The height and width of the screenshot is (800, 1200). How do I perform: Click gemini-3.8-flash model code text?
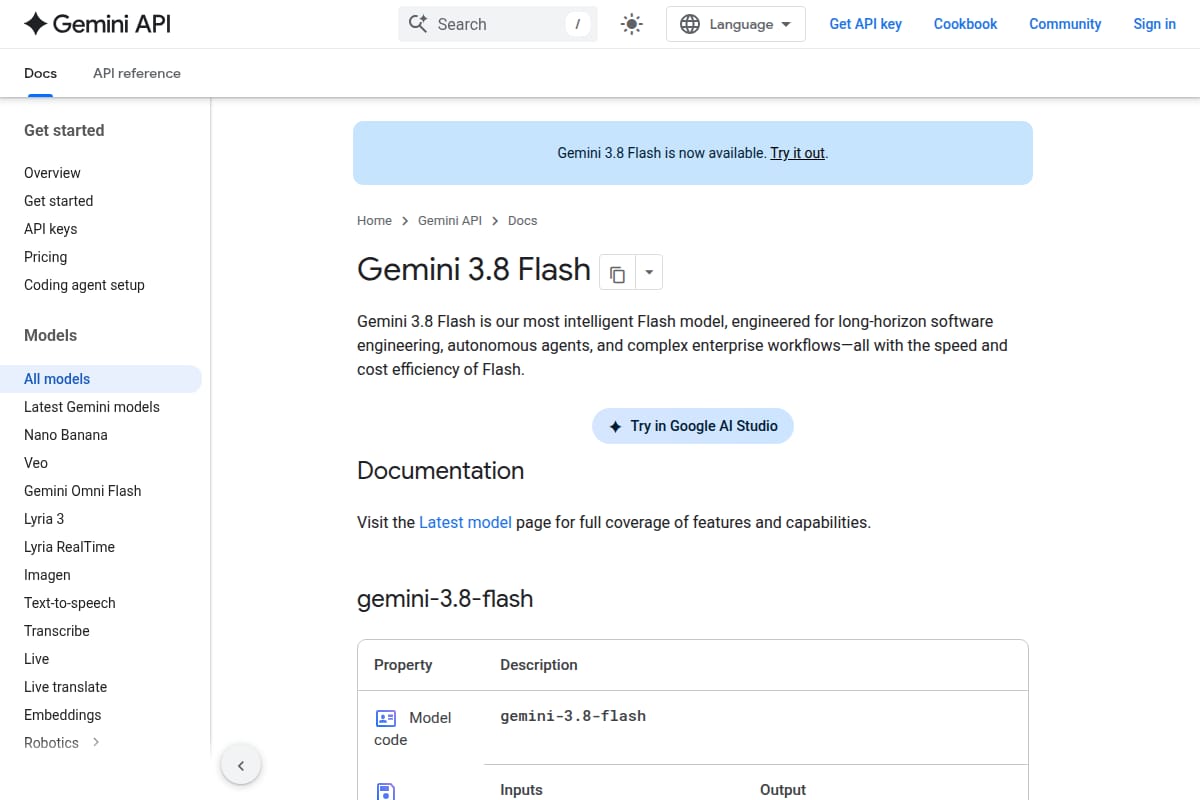573,716
